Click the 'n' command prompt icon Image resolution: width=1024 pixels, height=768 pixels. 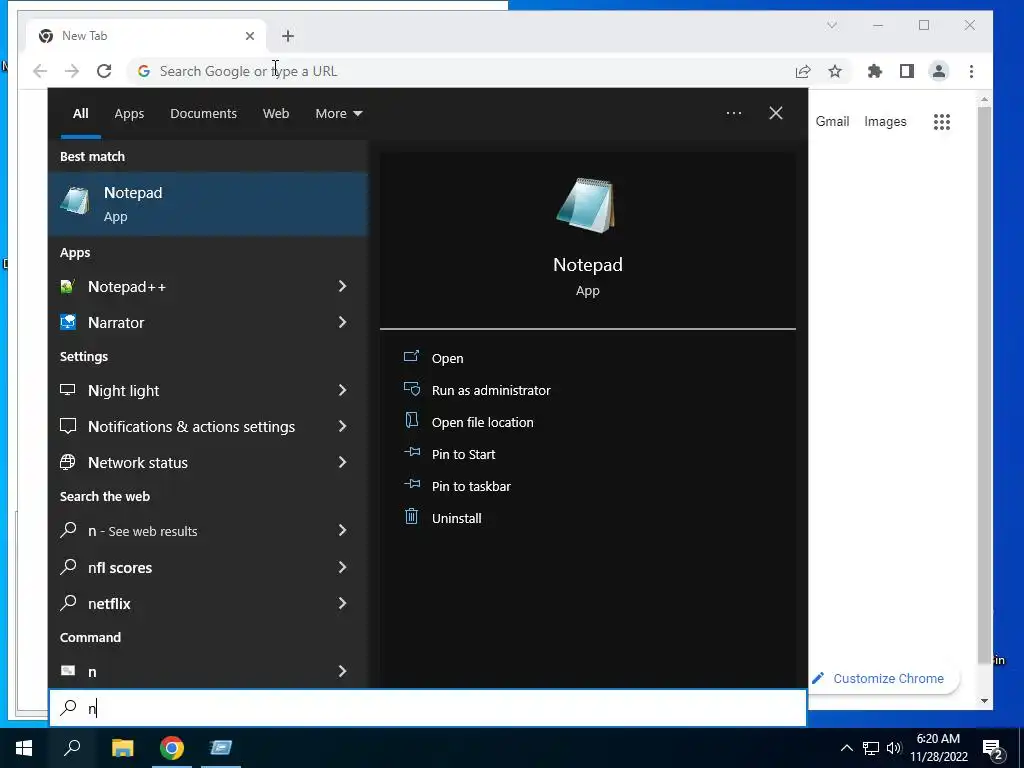point(67,671)
